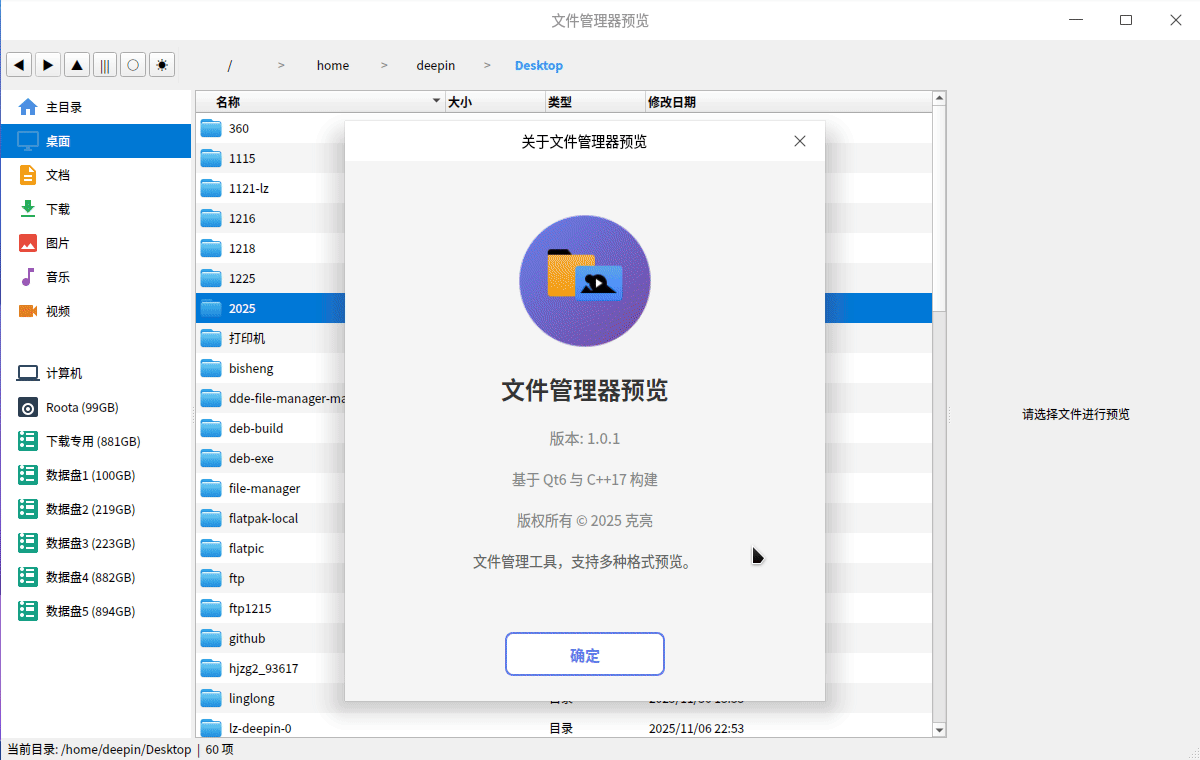Select the lz-deepin-0 folder row
This screenshot has height=760, width=1200.
click(563, 728)
